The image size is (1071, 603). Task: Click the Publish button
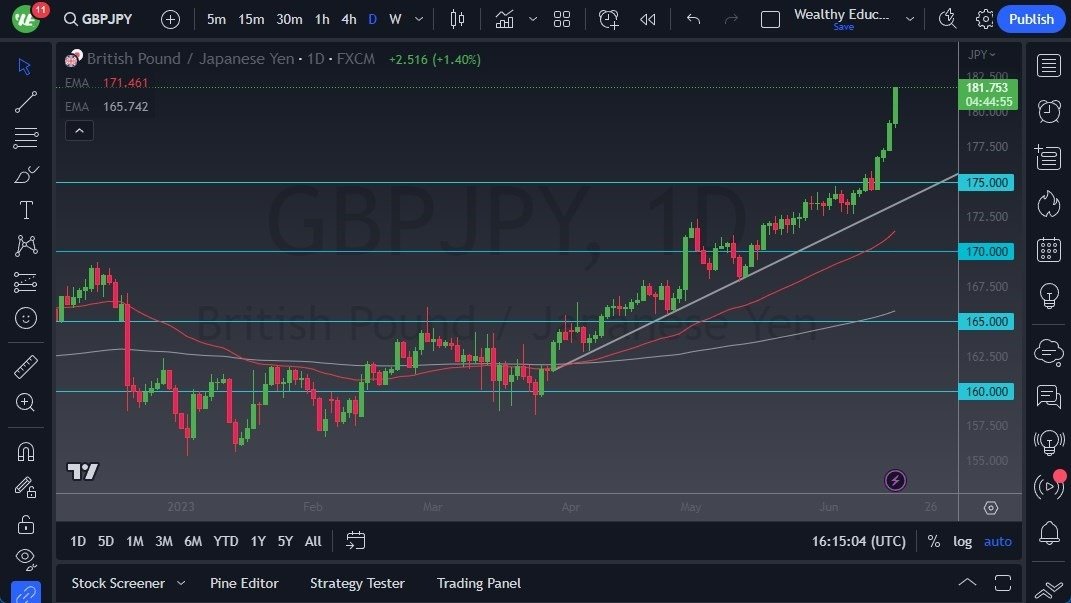pyautogui.click(x=1031, y=18)
